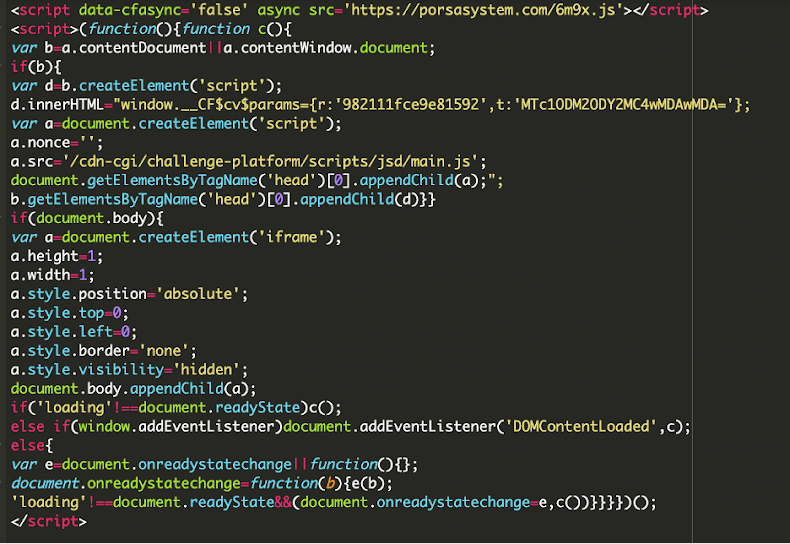Viewport: 790px width, 544px height.
Task: Click the 982111fce9e81592 parameter value
Action: (x=411, y=105)
